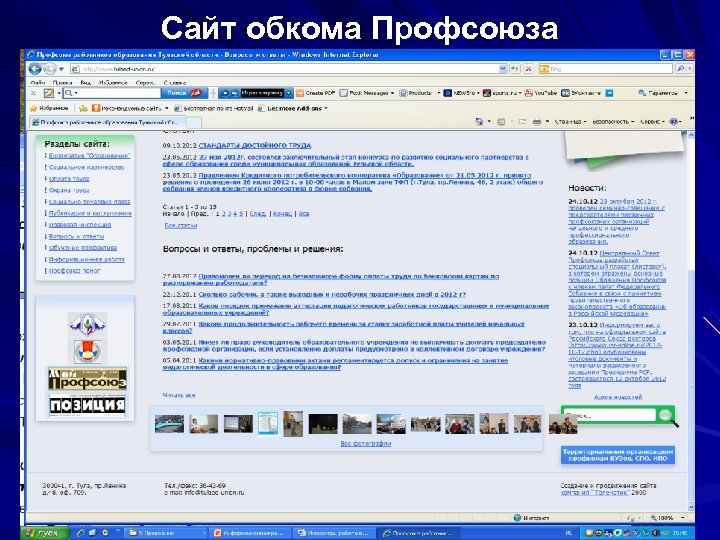Switch to the Проводник taskbar window

tap(165, 533)
